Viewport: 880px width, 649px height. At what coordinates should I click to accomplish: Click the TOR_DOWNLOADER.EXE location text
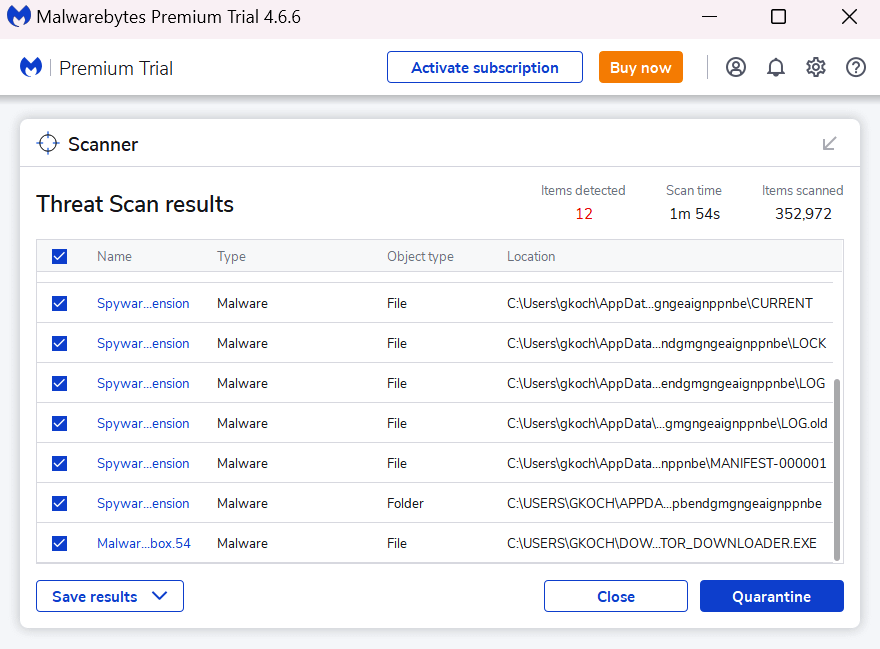point(662,543)
